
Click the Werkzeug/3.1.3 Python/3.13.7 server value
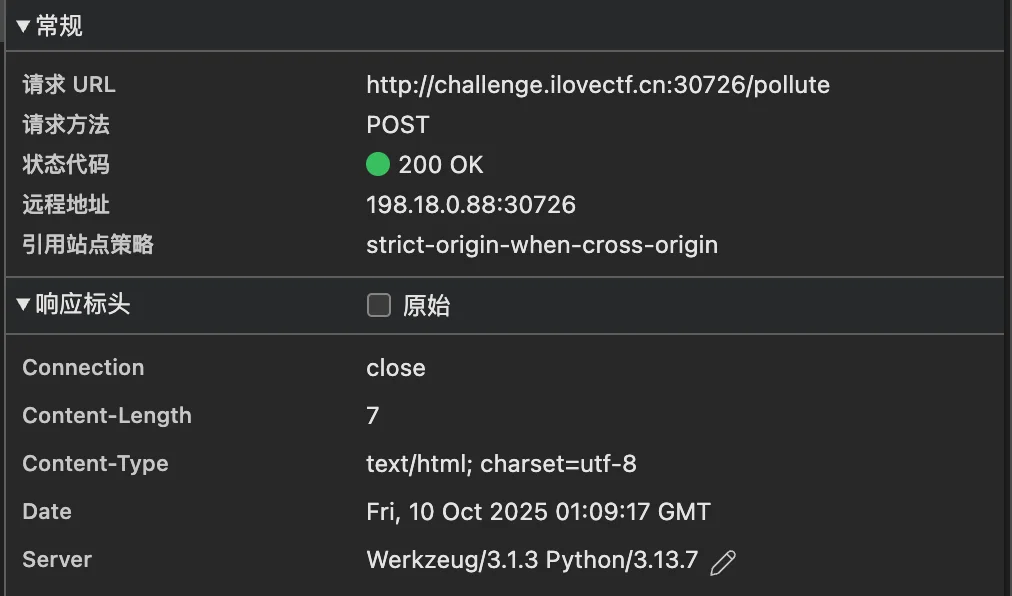[x=532, y=560]
